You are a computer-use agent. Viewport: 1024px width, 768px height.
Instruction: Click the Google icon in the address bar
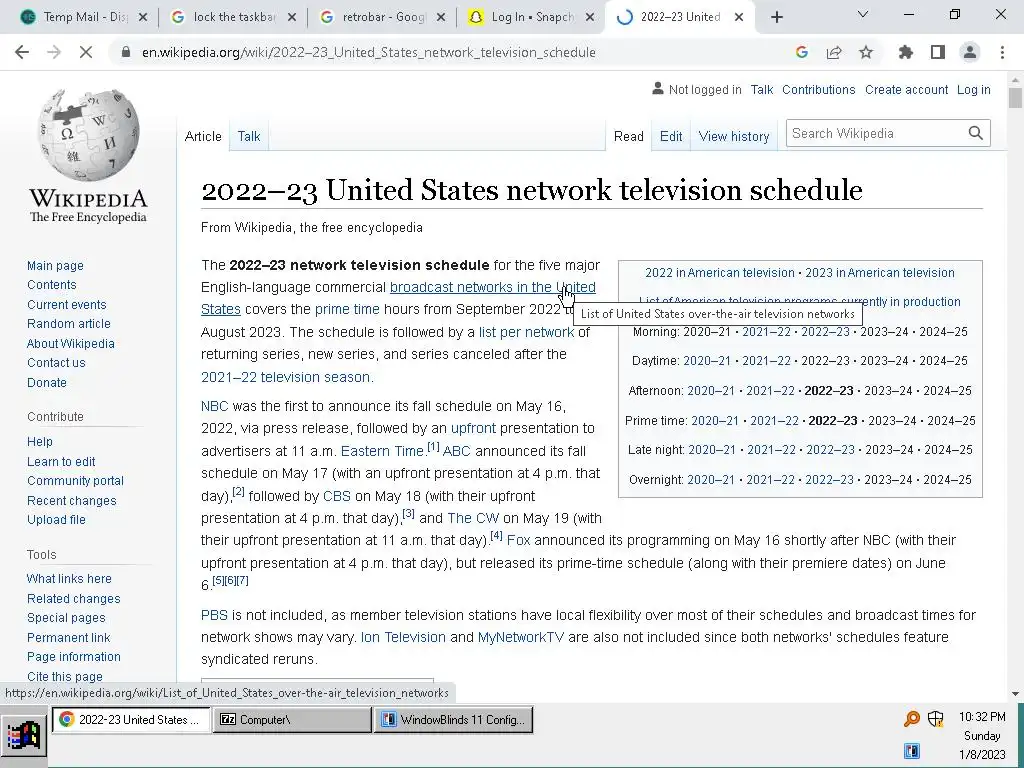coord(802,52)
